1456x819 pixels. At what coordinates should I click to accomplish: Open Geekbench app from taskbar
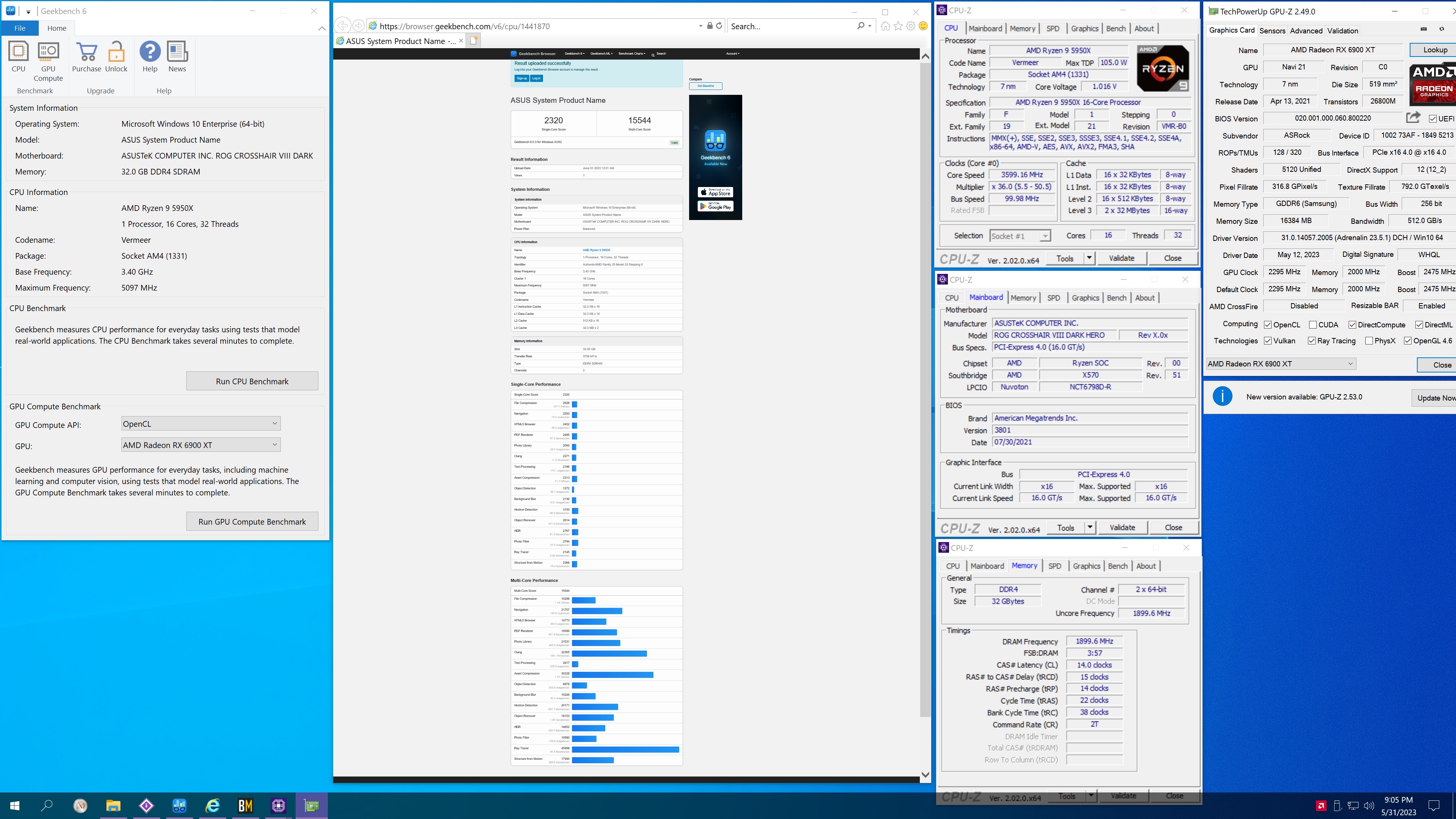point(179,805)
